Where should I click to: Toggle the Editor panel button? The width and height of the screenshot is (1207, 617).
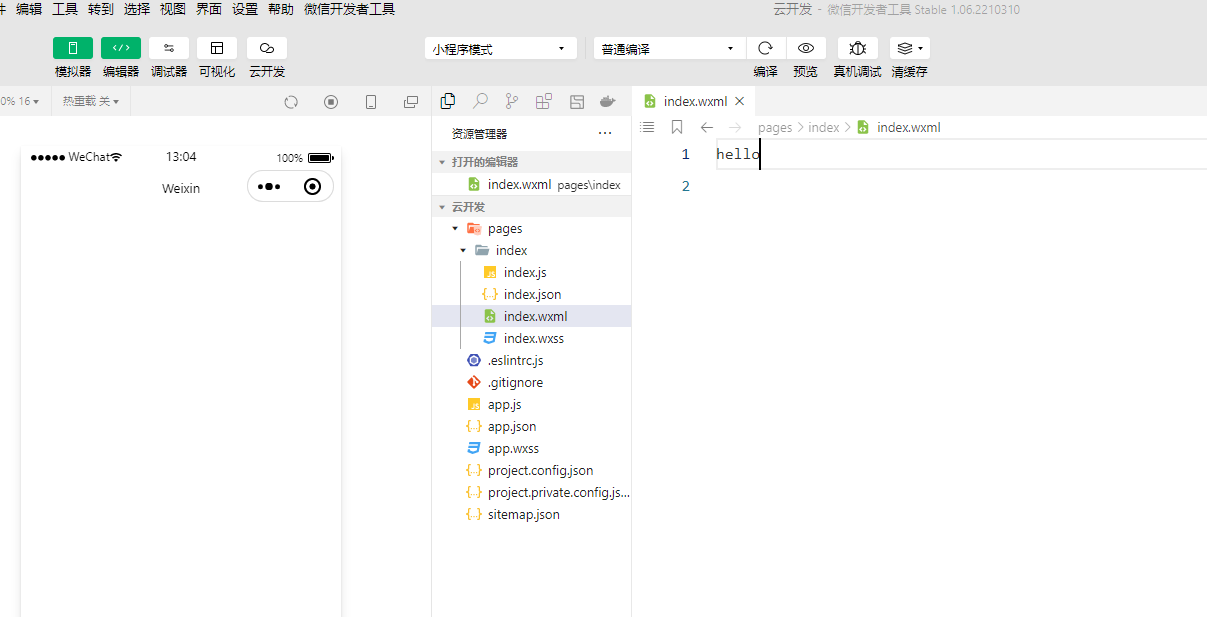(121, 48)
